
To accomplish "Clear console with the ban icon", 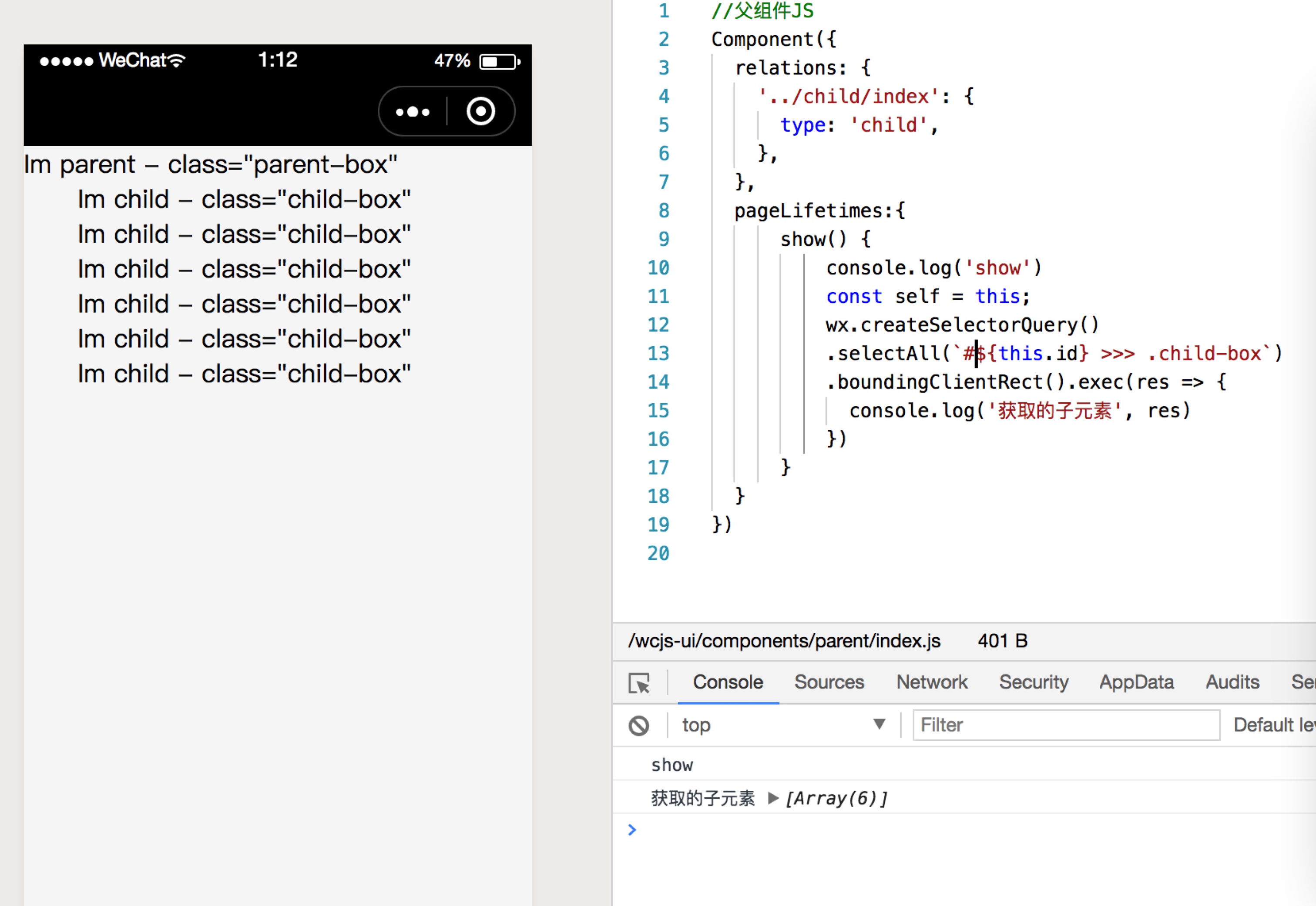I will coord(638,725).
